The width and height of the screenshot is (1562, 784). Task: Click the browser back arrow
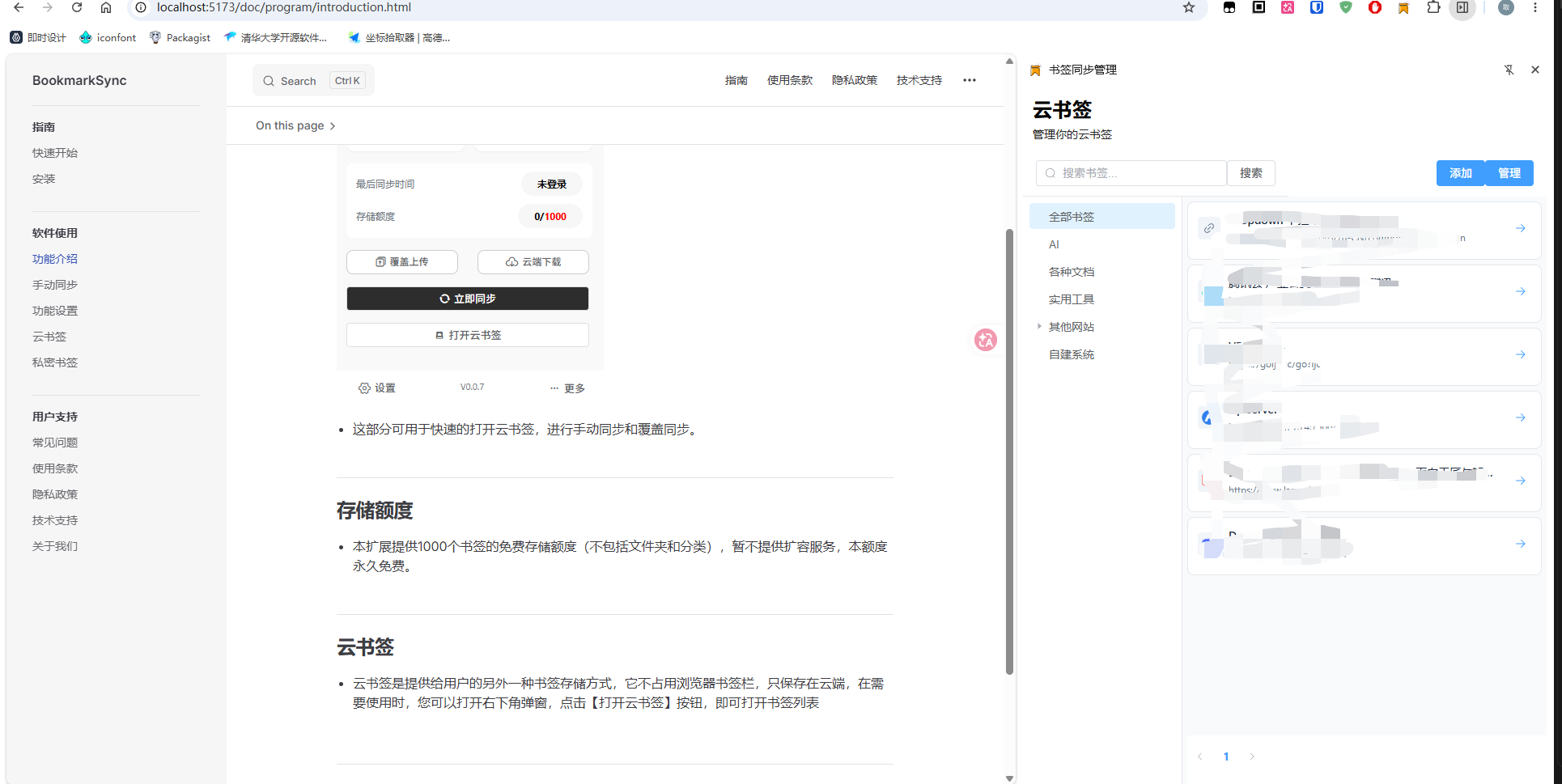click(x=19, y=7)
